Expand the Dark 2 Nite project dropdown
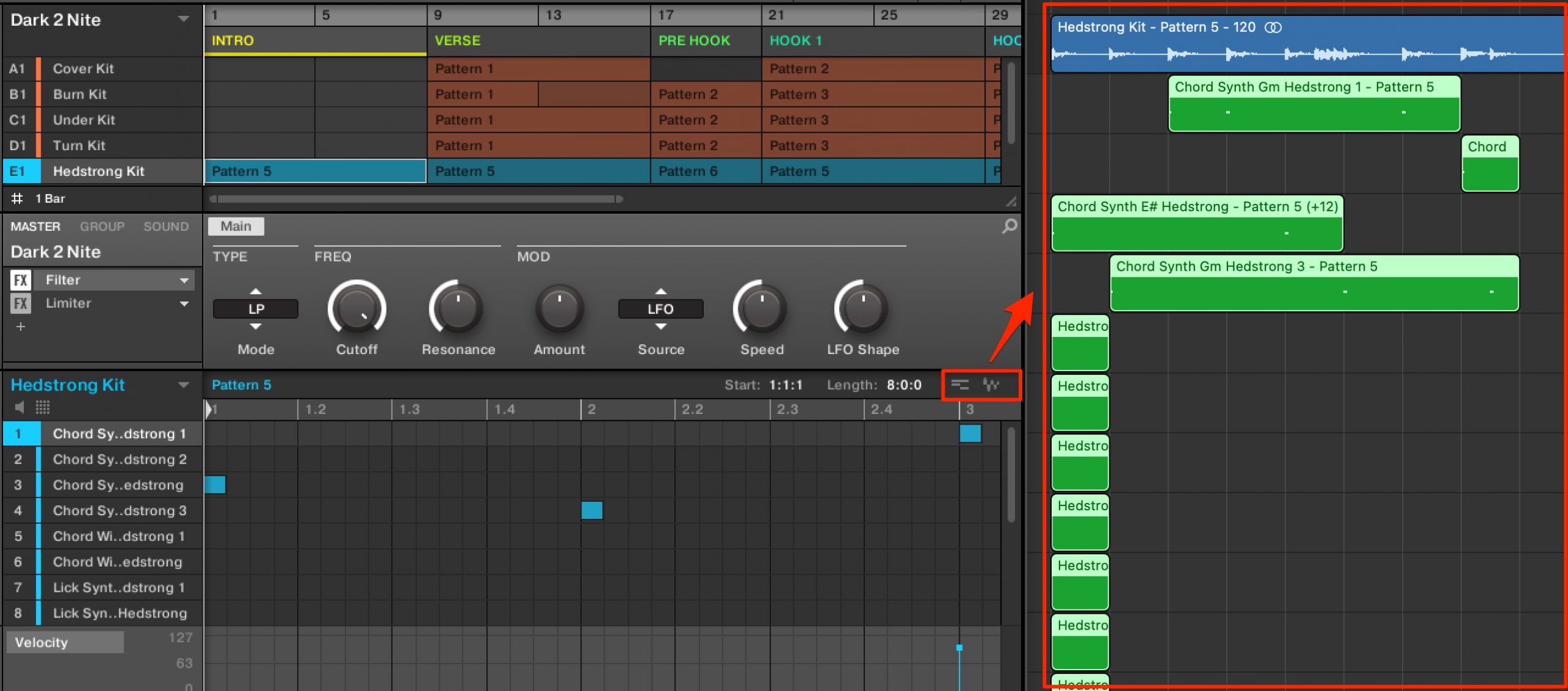The height and width of the screenshot is (691, 1568). (x=183, y=20)
